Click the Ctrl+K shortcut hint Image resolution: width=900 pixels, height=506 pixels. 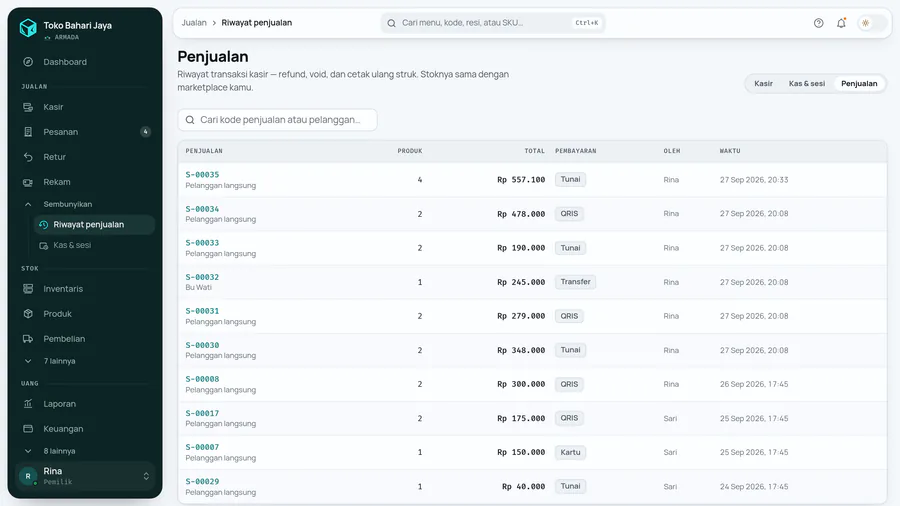tap(587, 23)
